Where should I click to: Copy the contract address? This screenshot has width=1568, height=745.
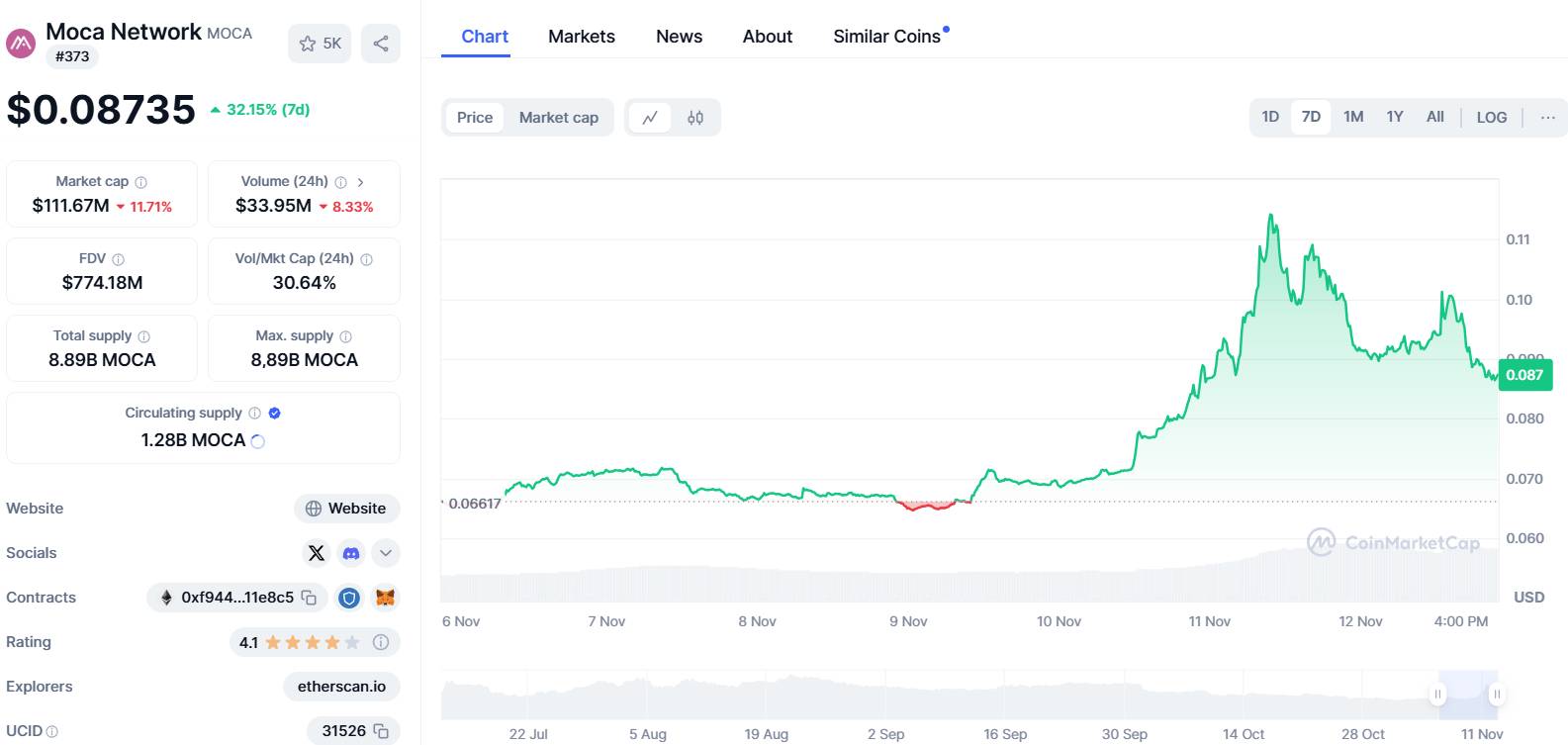point(309,598)
